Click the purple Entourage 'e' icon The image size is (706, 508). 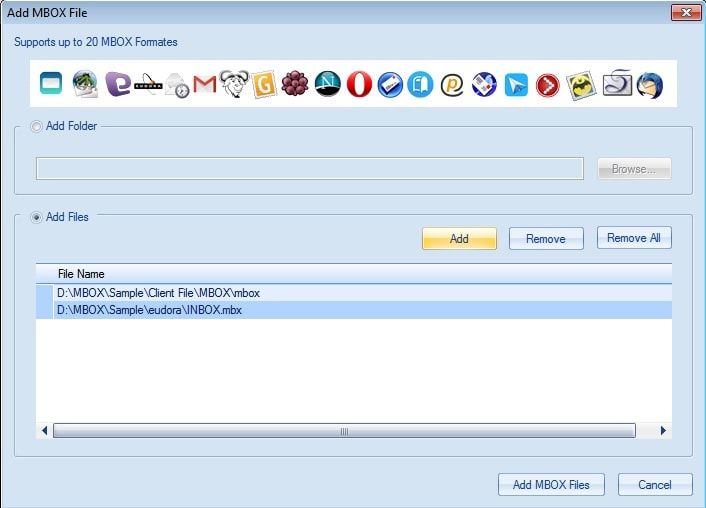(118, 84)
